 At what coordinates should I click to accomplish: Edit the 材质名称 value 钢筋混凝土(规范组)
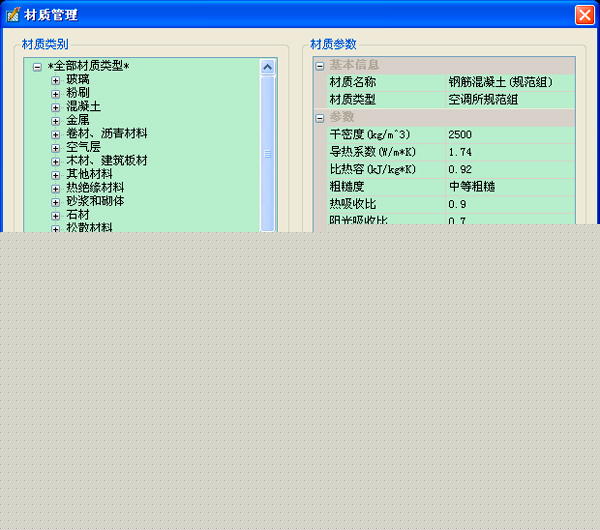coord(510,82)
